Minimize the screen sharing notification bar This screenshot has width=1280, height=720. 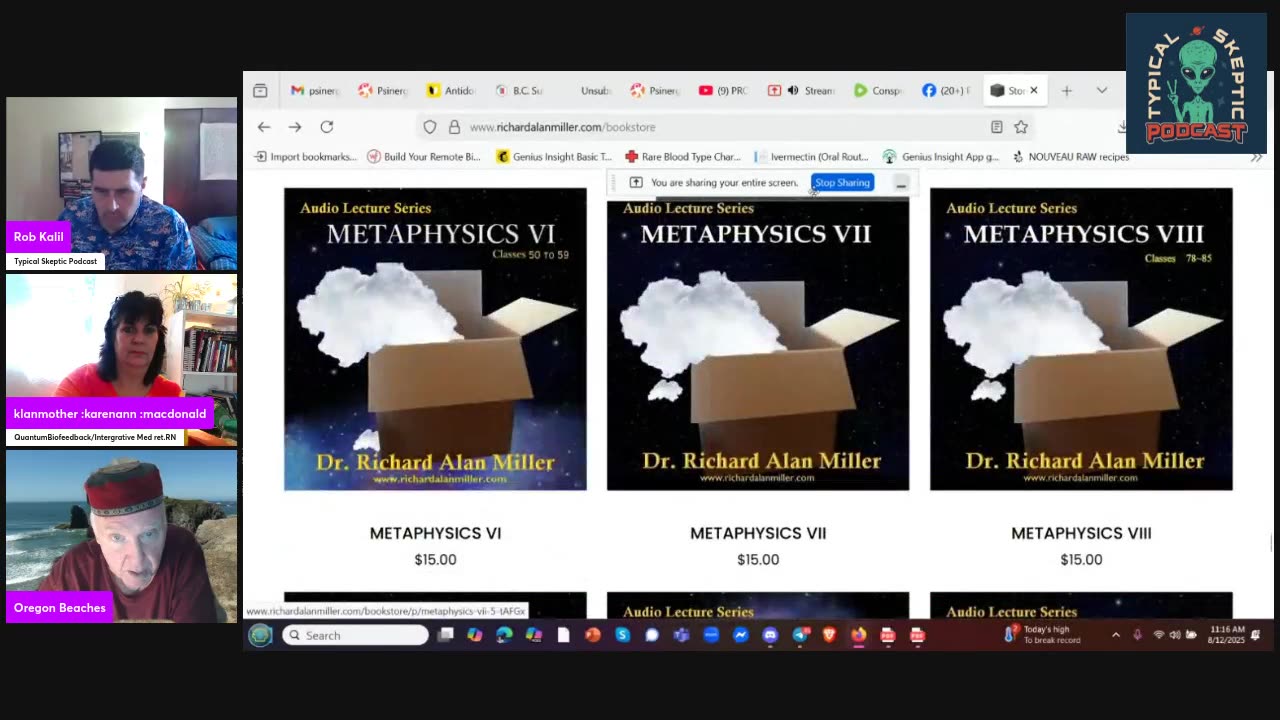901,183
